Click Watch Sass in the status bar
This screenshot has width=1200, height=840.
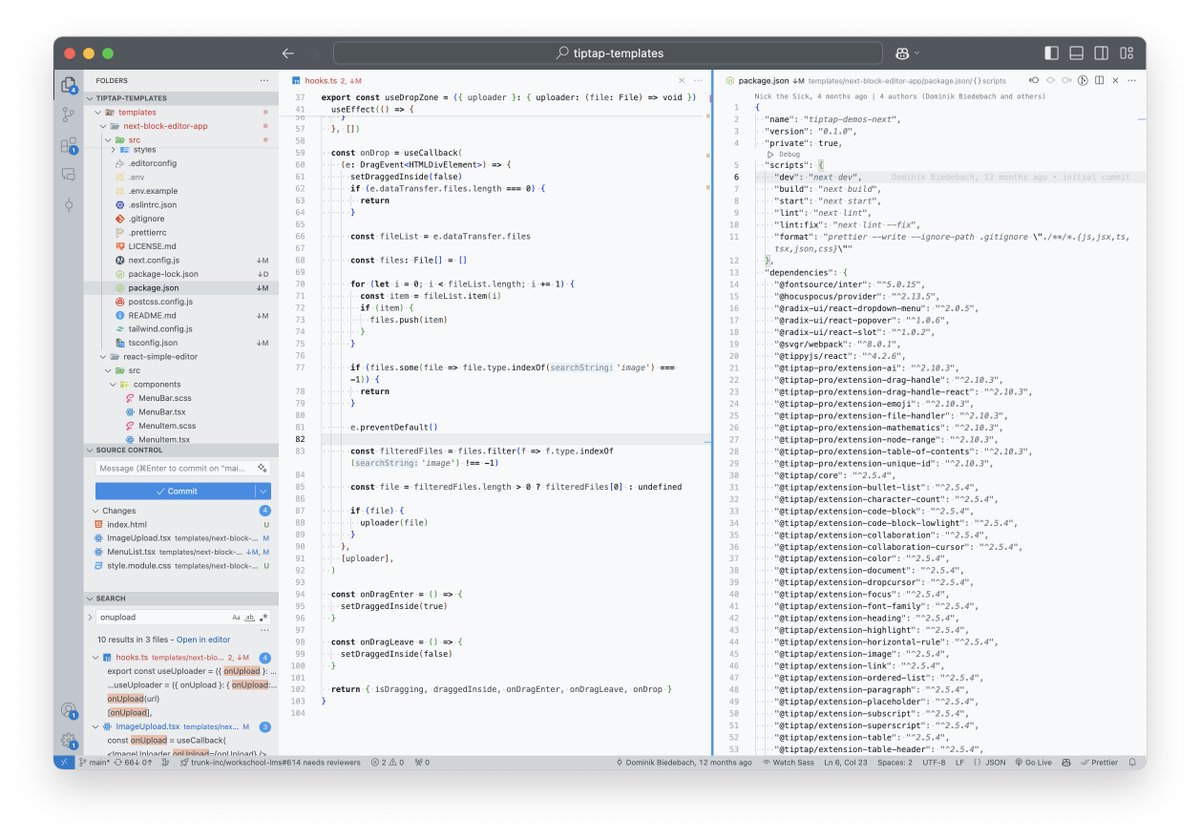787,762
